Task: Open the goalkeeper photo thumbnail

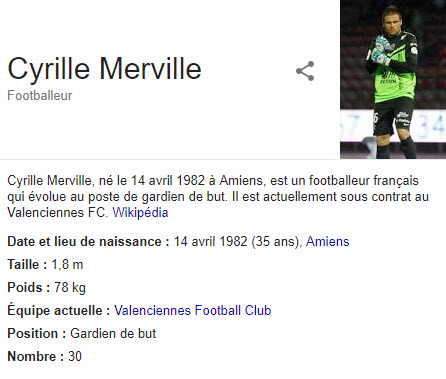Action: click(393, 79)
